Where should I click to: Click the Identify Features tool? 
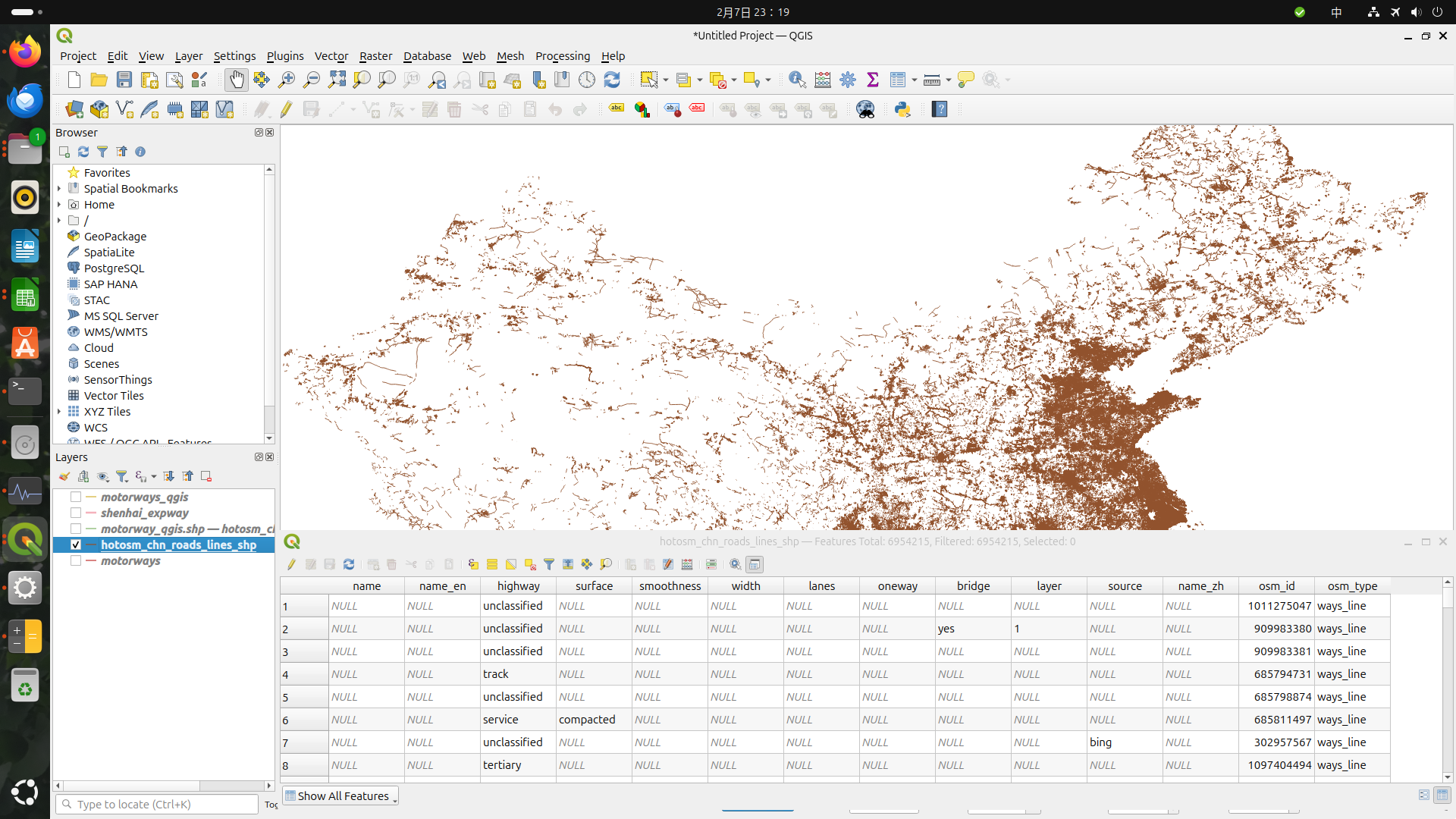[x=797, y=80]
